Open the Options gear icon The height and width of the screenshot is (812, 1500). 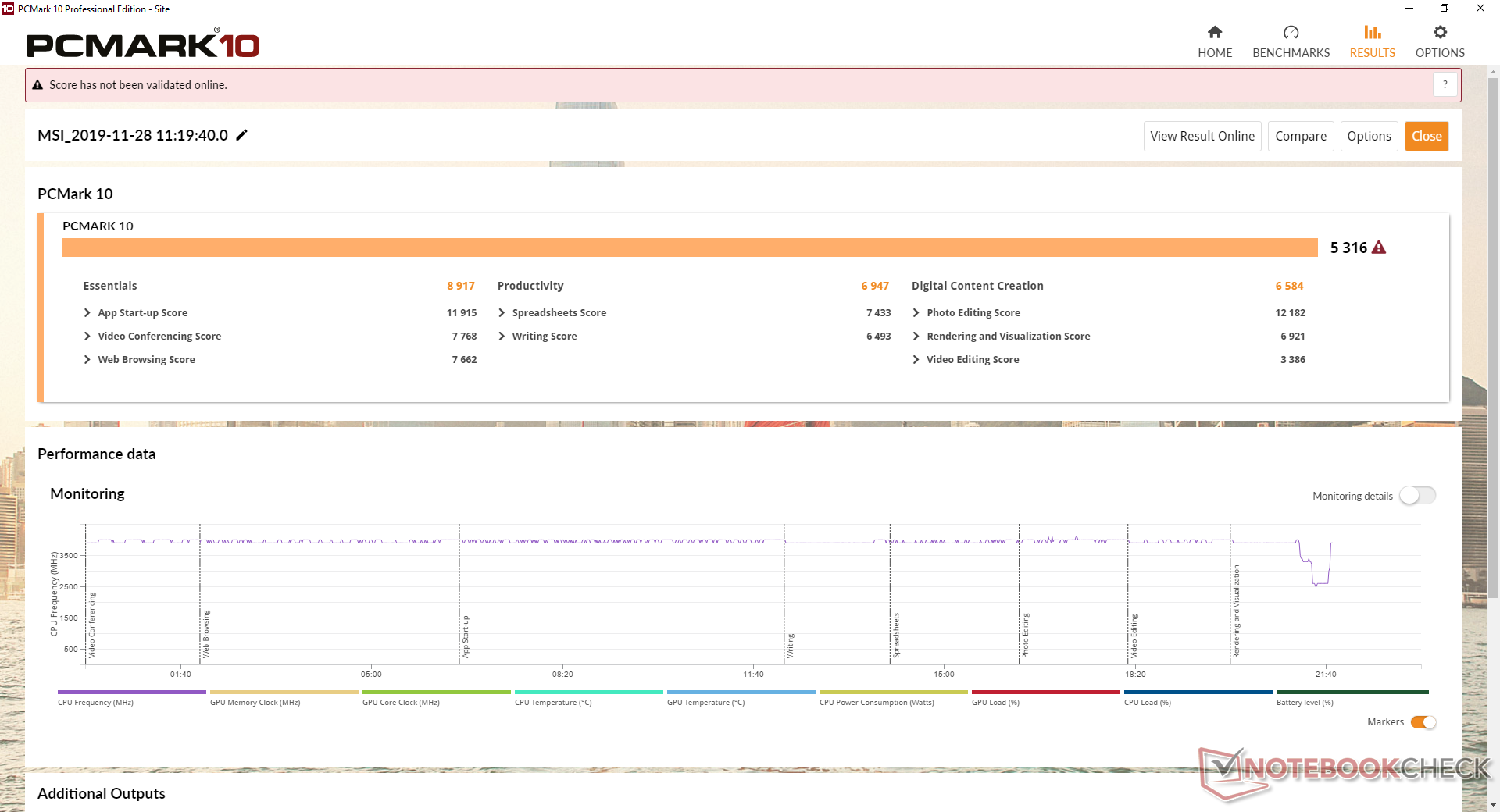[1440, 32]
